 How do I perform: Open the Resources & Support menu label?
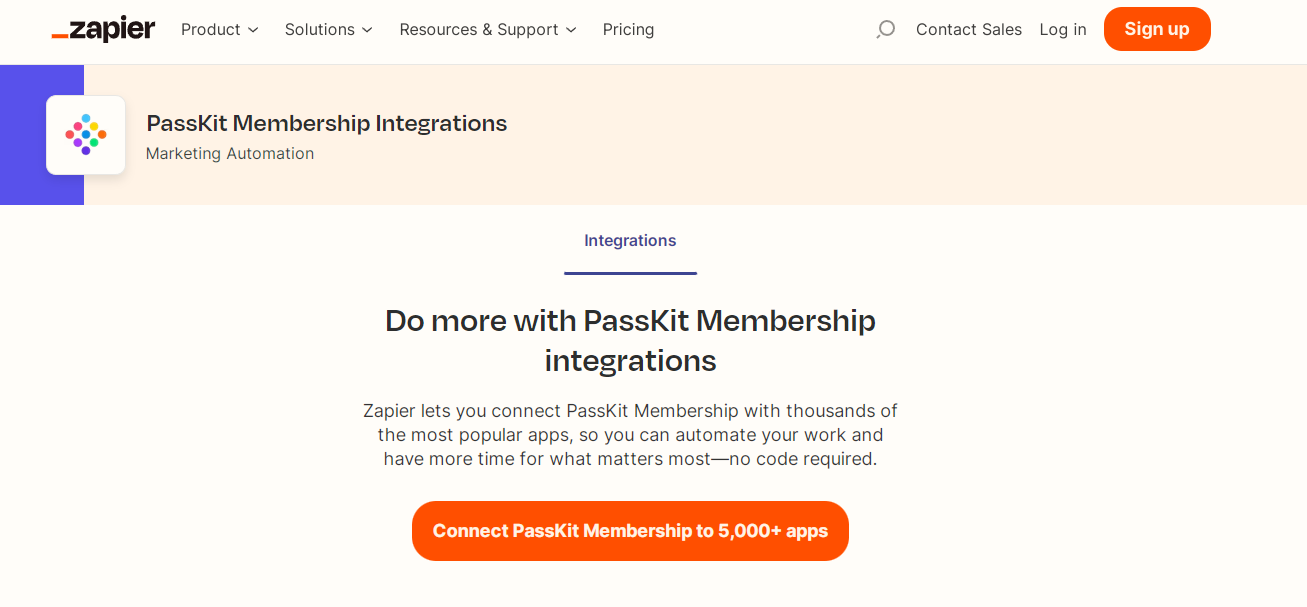pos(478,30)
